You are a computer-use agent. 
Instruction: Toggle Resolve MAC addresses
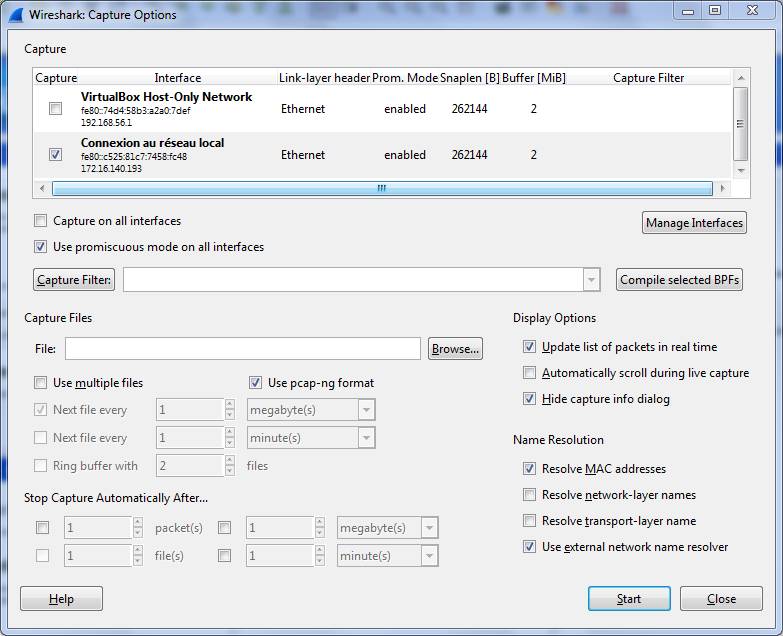coord(529,468)
